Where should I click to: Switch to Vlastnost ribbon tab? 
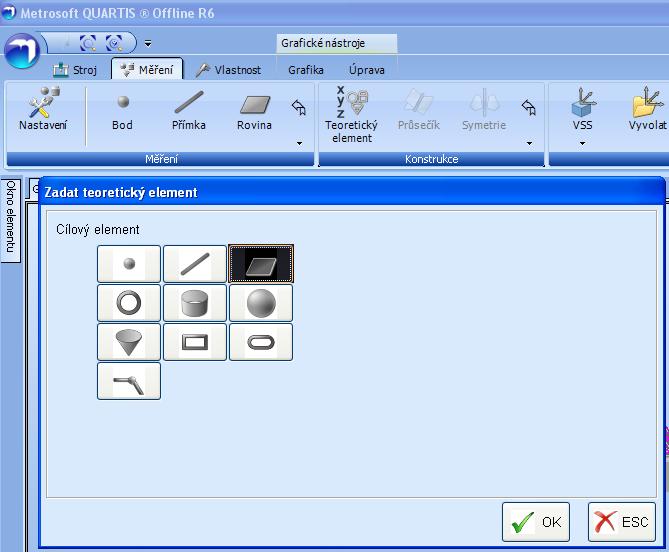point(228,70)
